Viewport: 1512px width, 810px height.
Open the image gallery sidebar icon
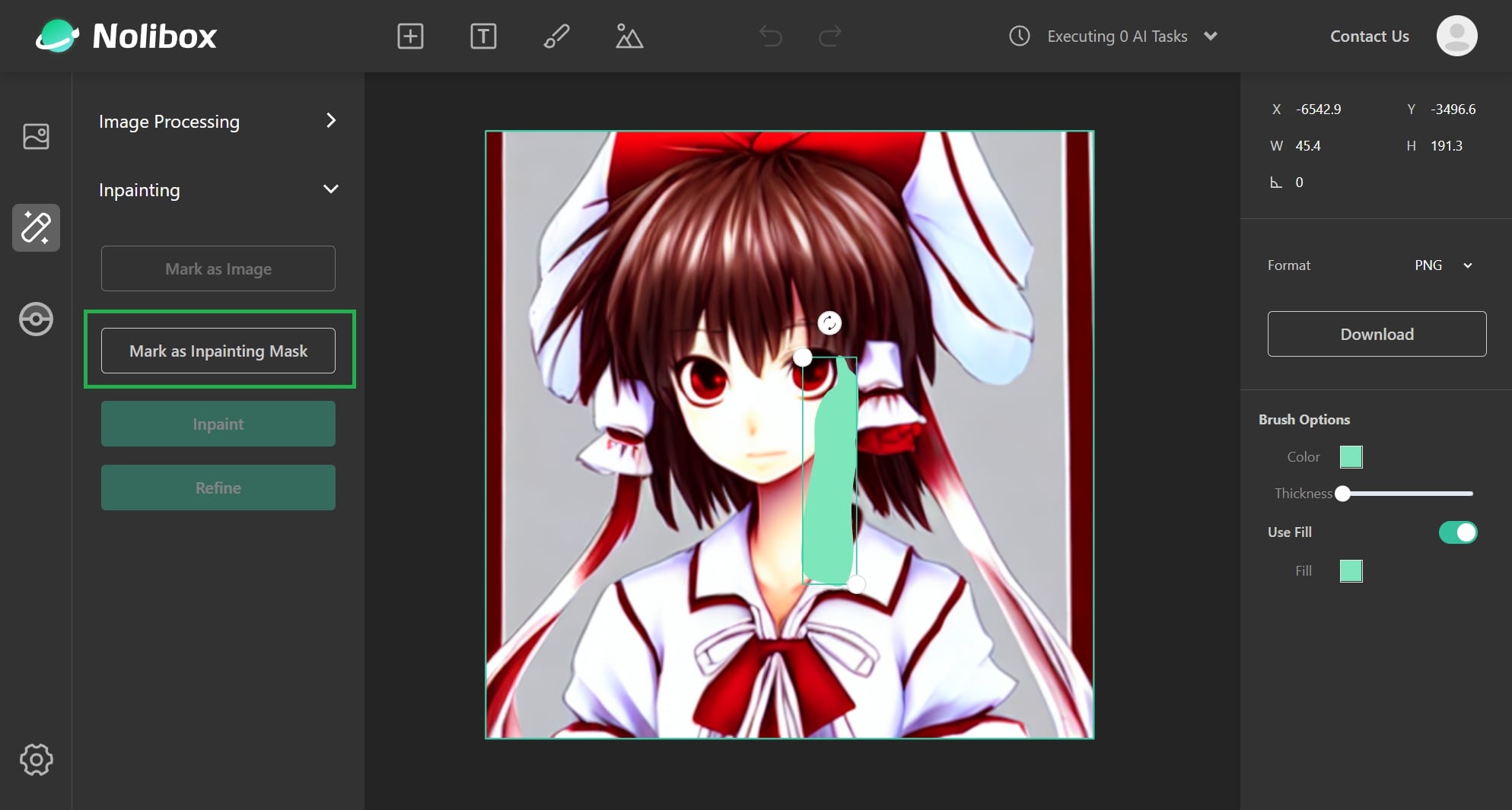[x=36, y=137]
